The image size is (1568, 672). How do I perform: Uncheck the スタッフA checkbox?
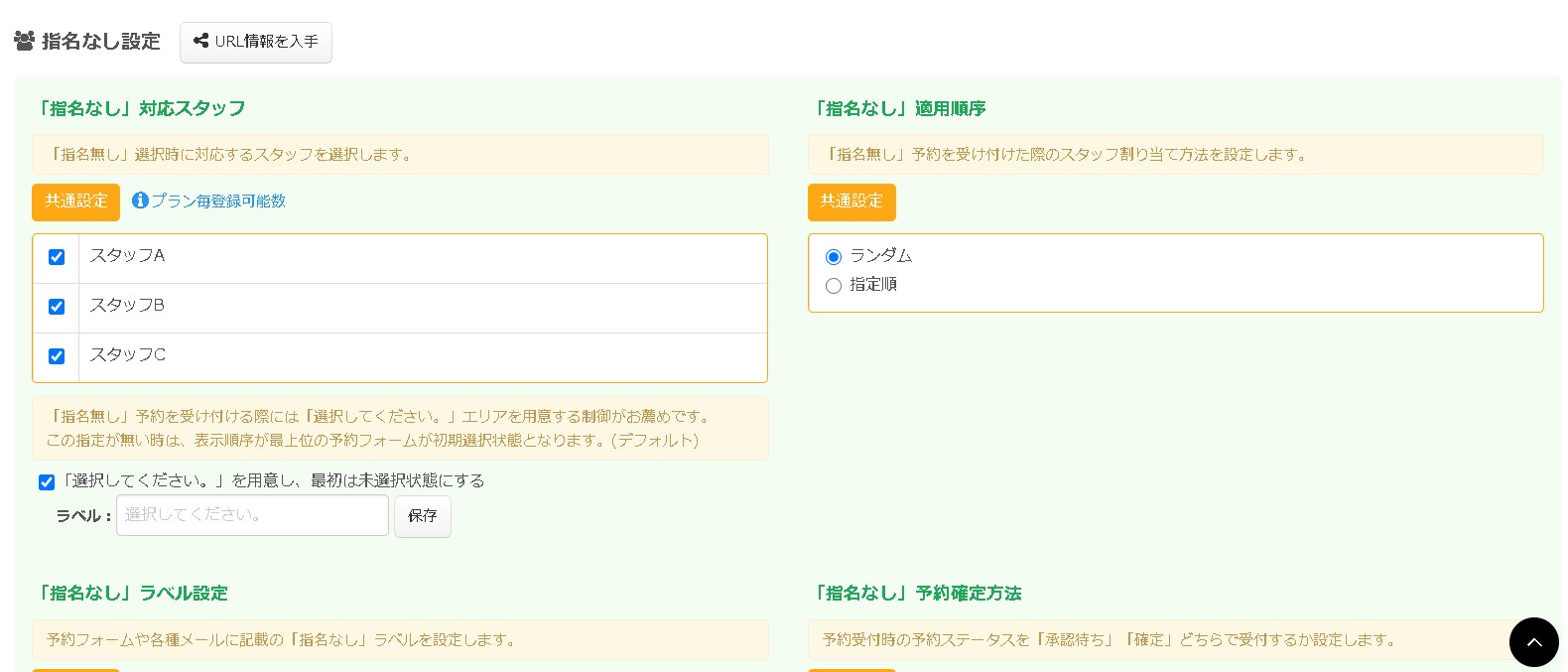pos(56,257)
